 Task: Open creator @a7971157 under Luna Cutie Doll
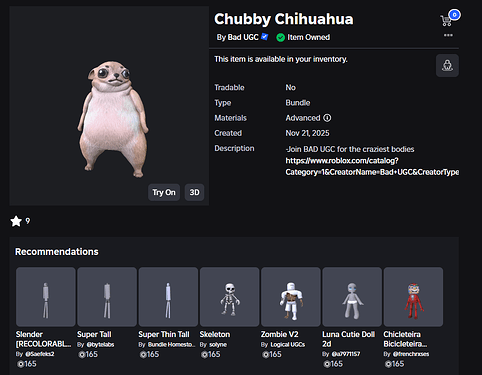pyautogui.click(x=346, y=354)
